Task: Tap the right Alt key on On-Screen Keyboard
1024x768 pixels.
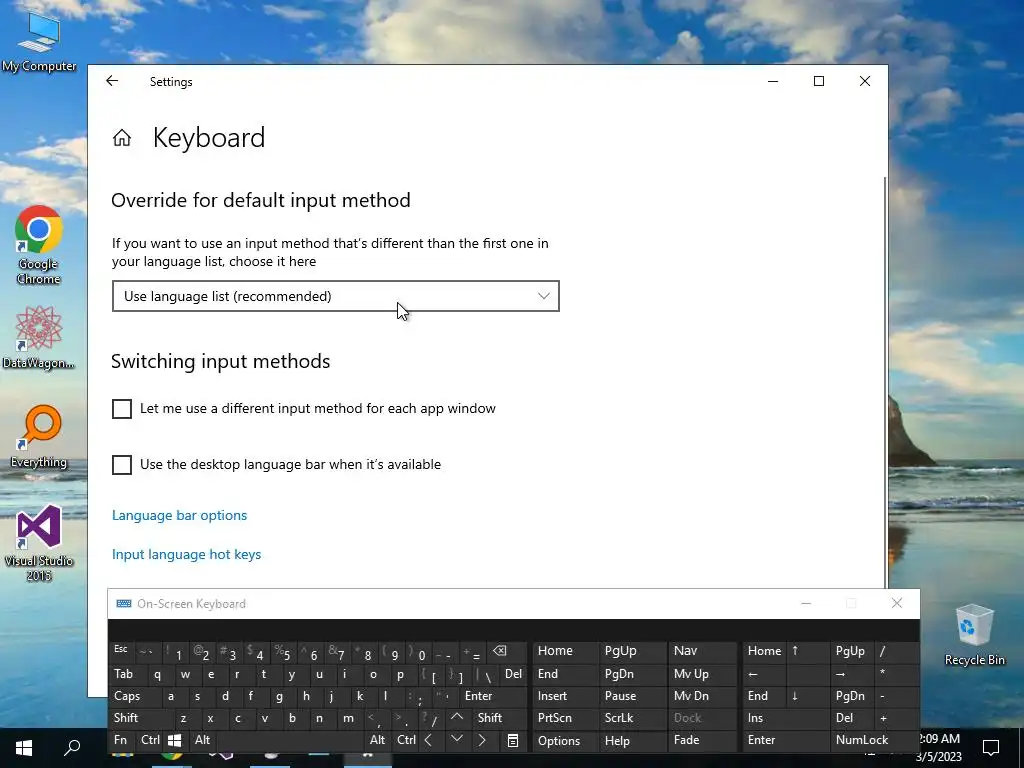Action: 377,741
